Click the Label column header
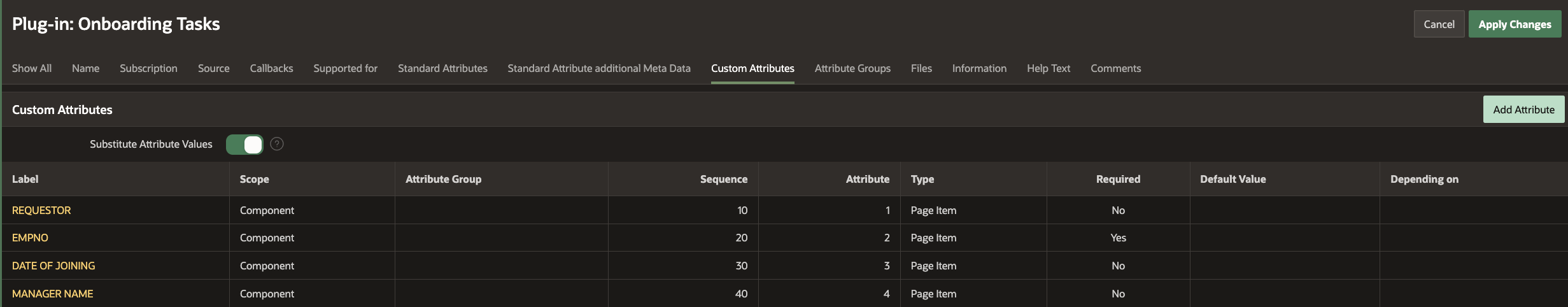Viewport: 1568px width, 307px height. (25, 179)
